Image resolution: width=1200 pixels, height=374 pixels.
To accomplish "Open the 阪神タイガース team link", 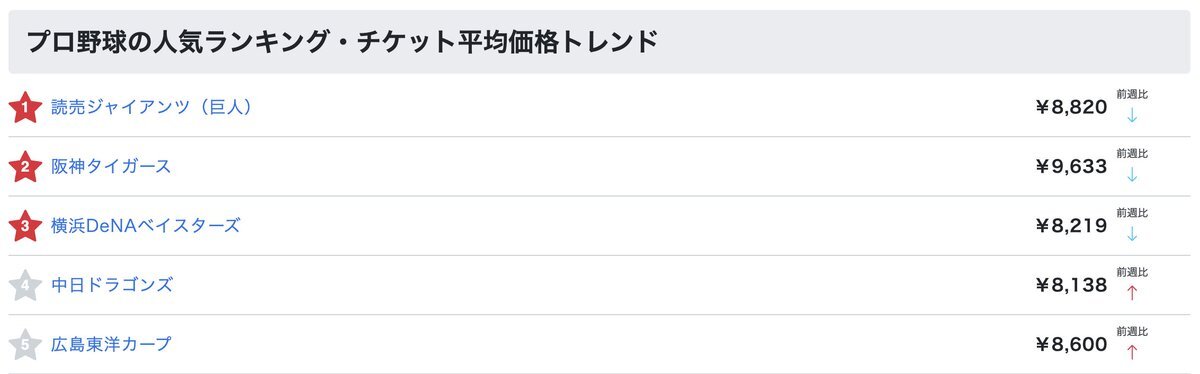I will coord(111,166).
